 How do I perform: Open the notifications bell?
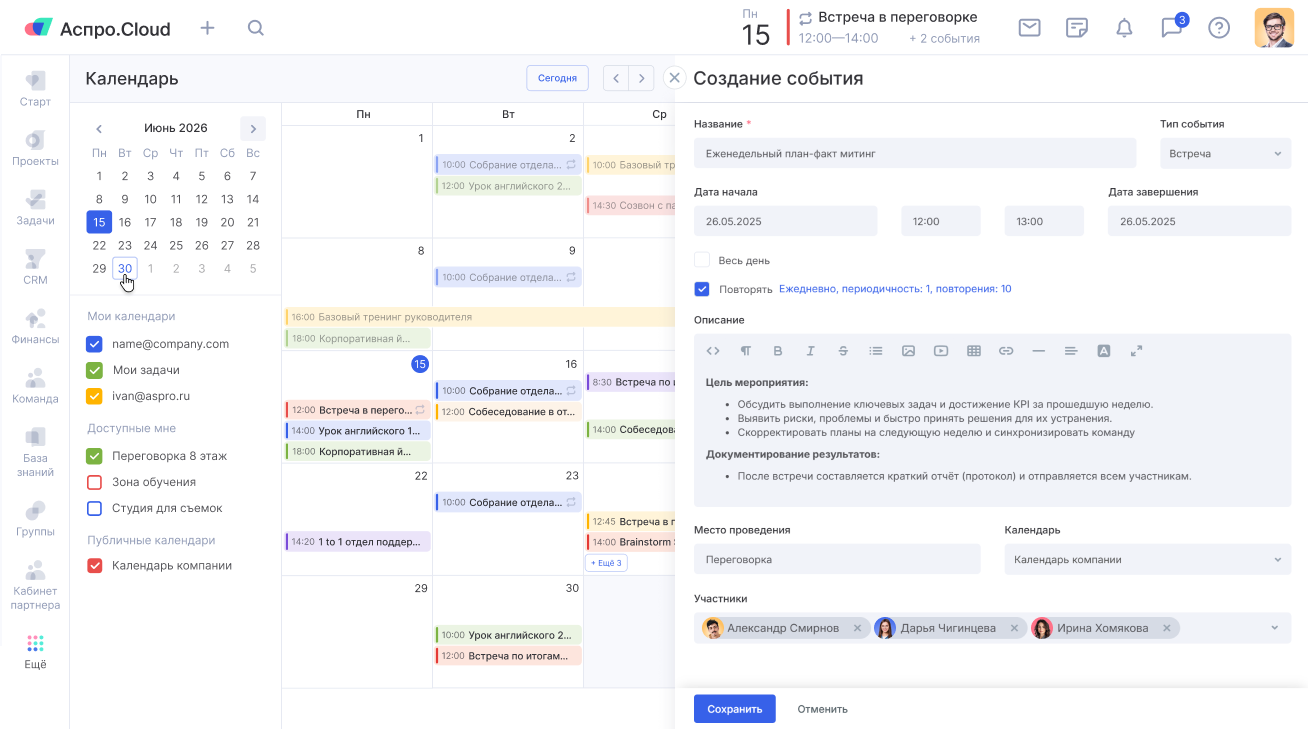[1124, 28]
